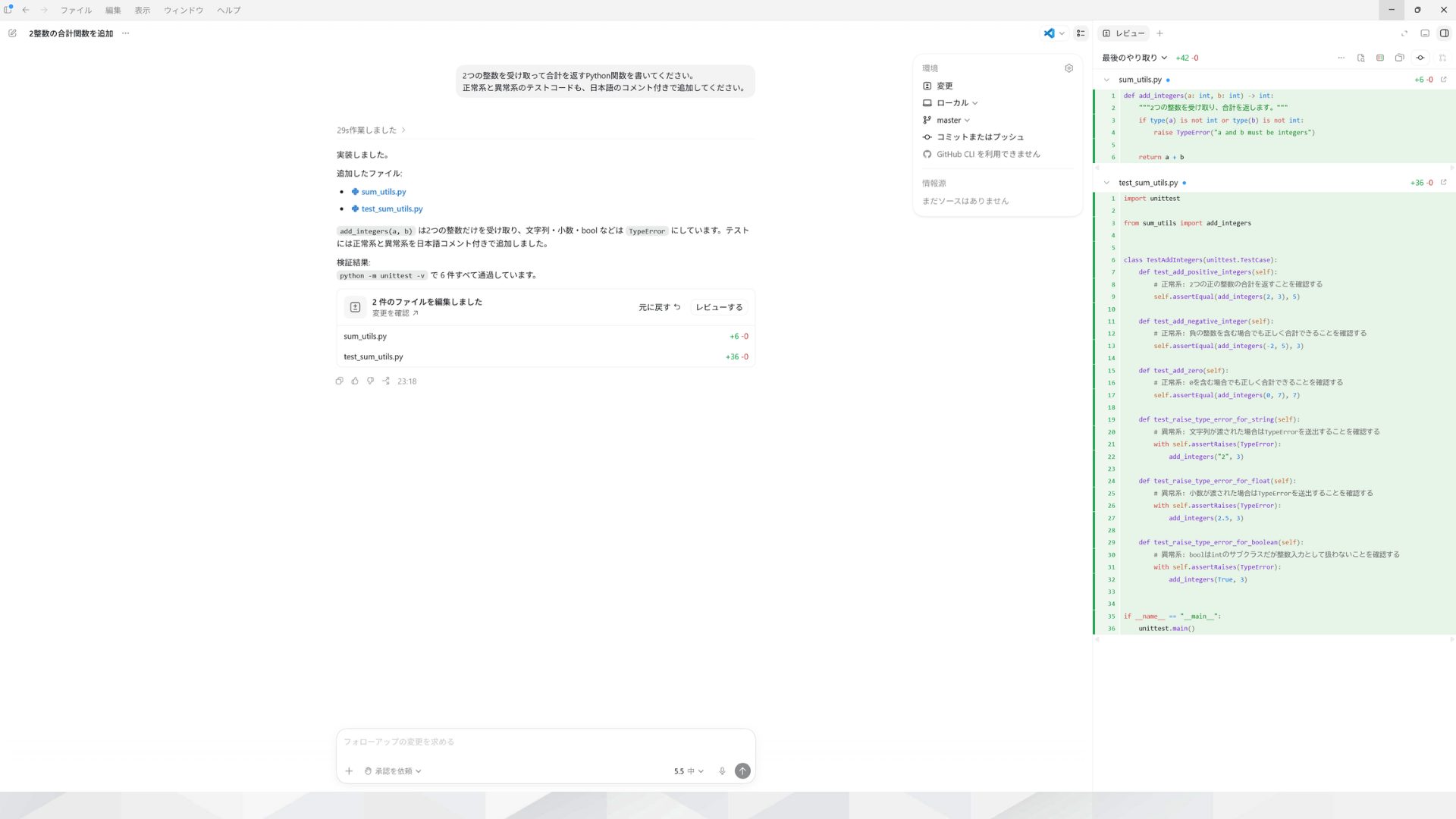Toggle the right side panel icon
The width and height of the screenshot is (1456, 819).
[1444, 33]
